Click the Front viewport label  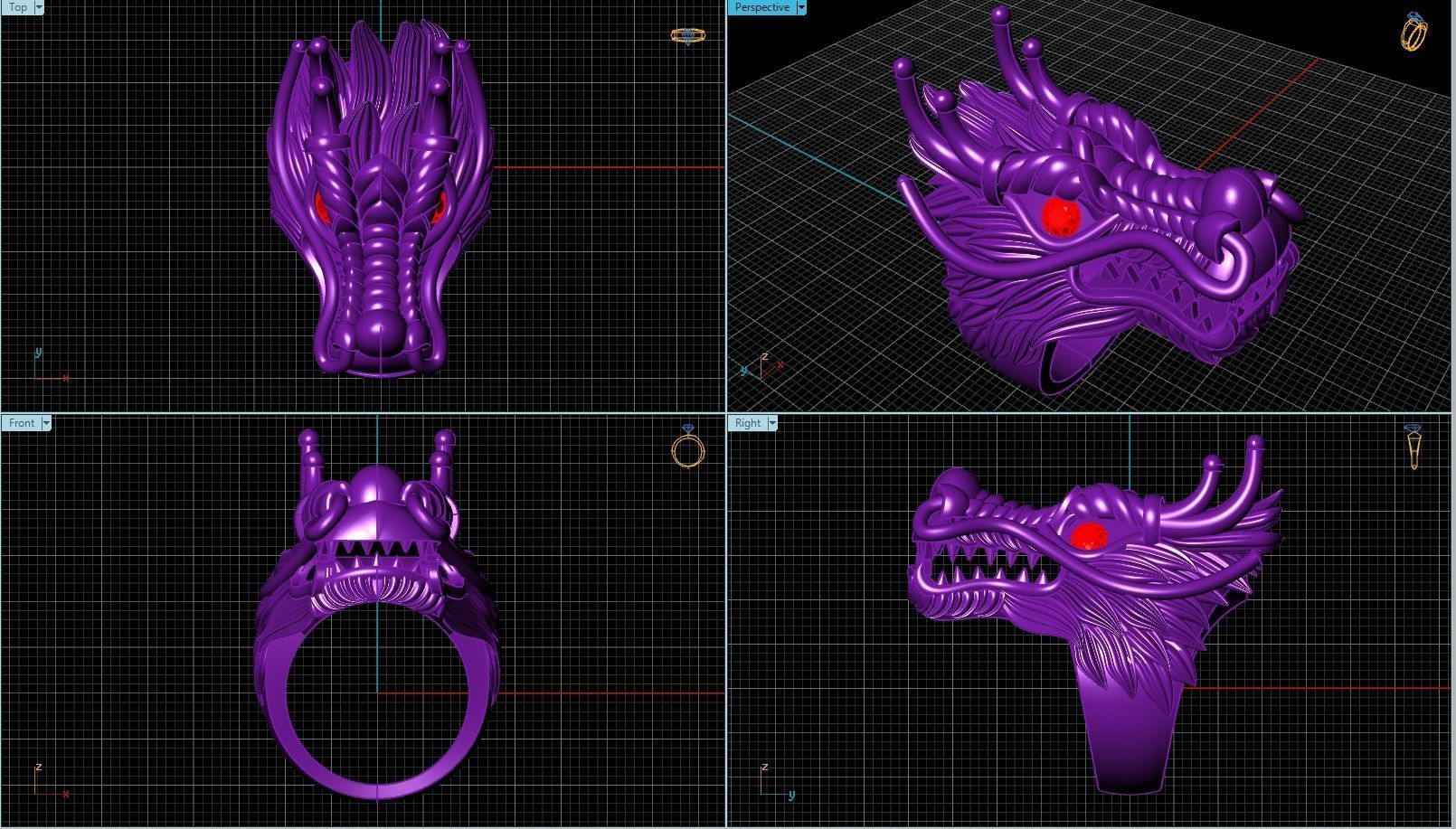click(x=22, y=423)
